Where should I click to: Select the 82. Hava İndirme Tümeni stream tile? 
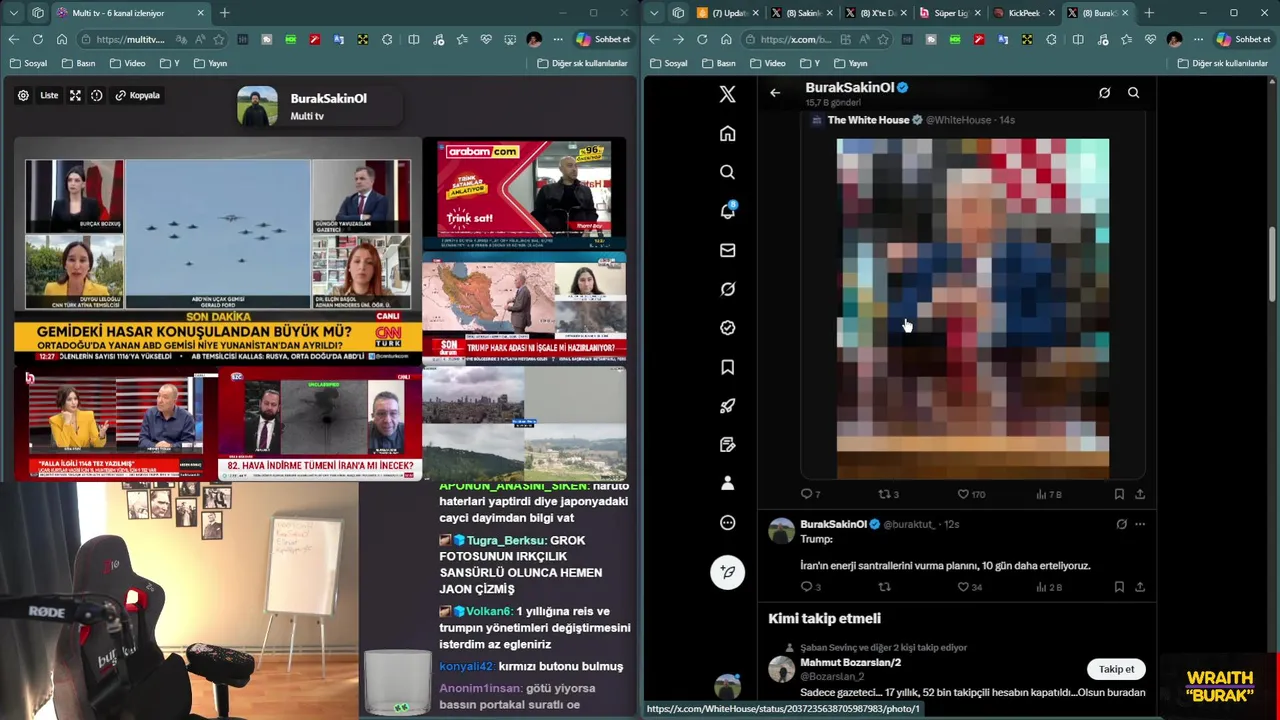pyautogui.click(x=320, y=425)
